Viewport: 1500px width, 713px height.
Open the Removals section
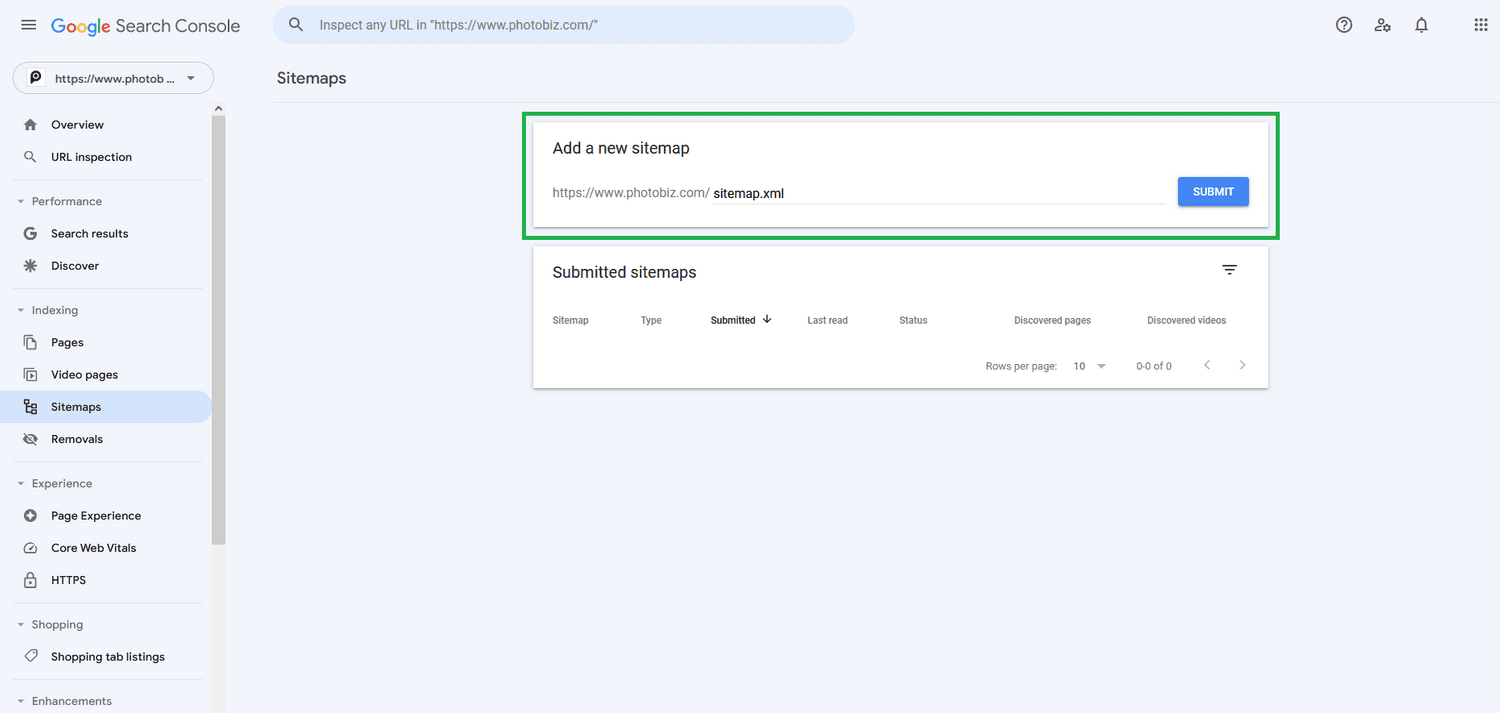click(x=77, y=438)
